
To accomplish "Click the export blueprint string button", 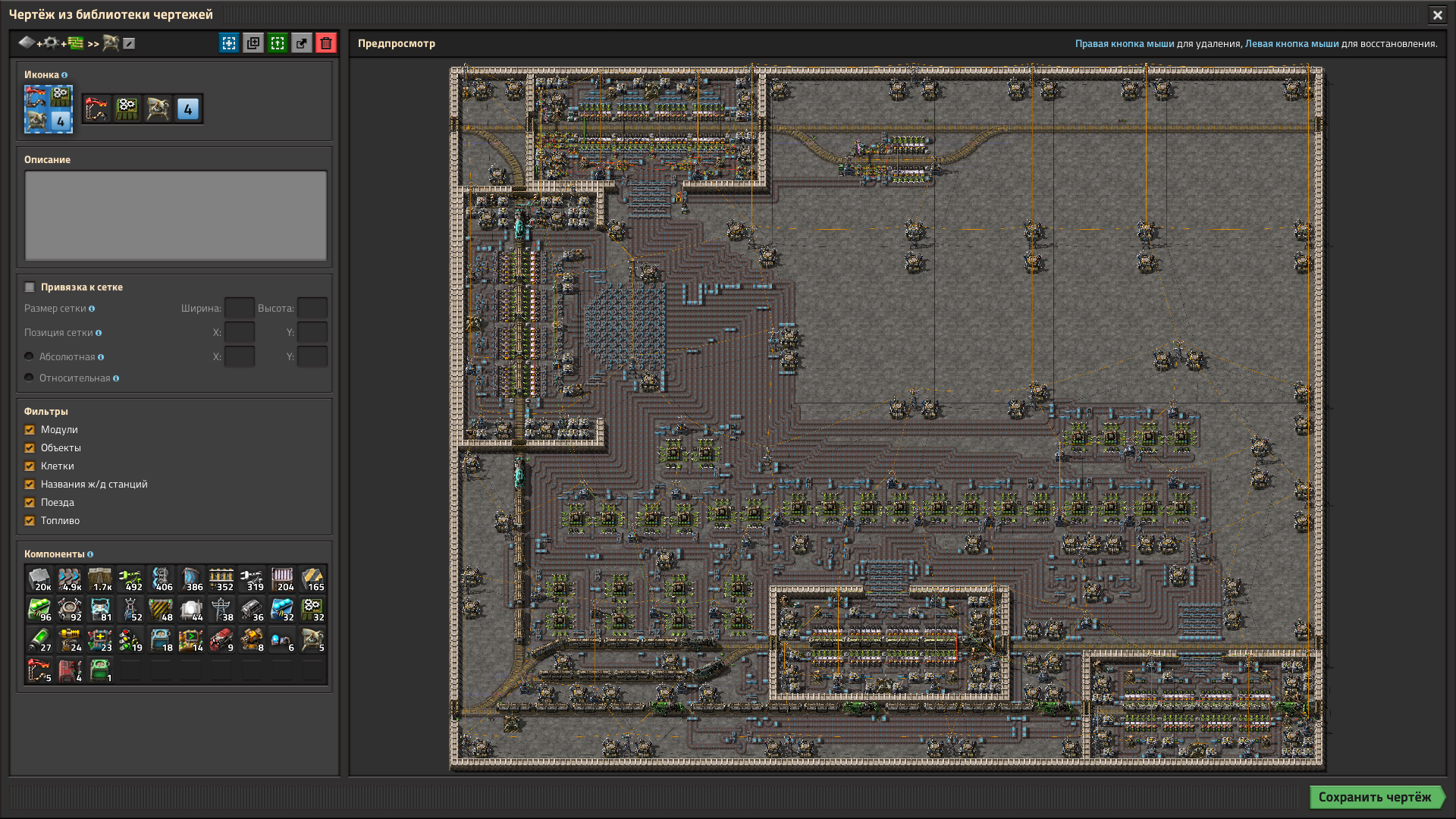I will (302, 43).
